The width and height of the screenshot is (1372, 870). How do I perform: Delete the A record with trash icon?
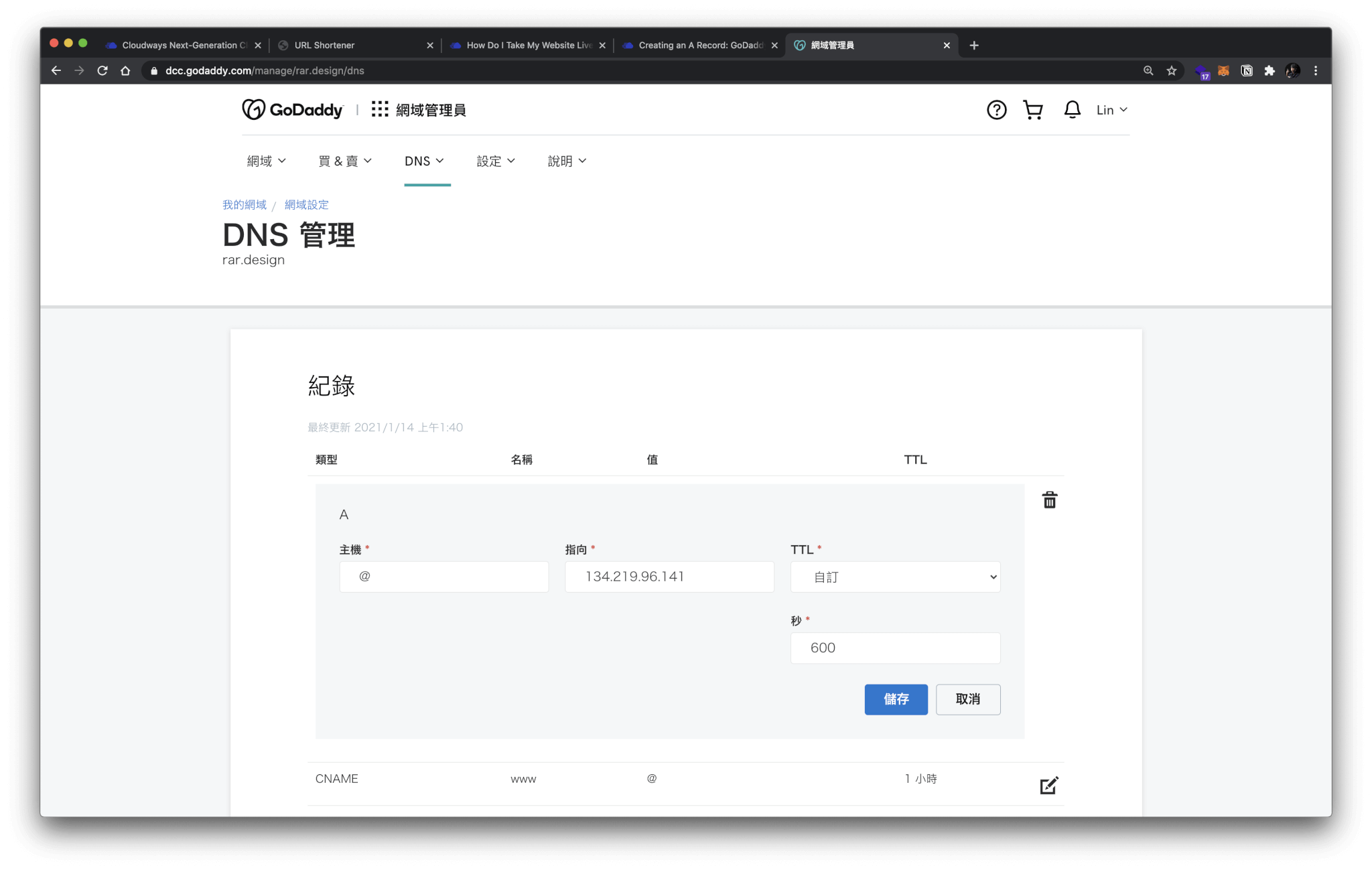click(x=1049, y=500)
